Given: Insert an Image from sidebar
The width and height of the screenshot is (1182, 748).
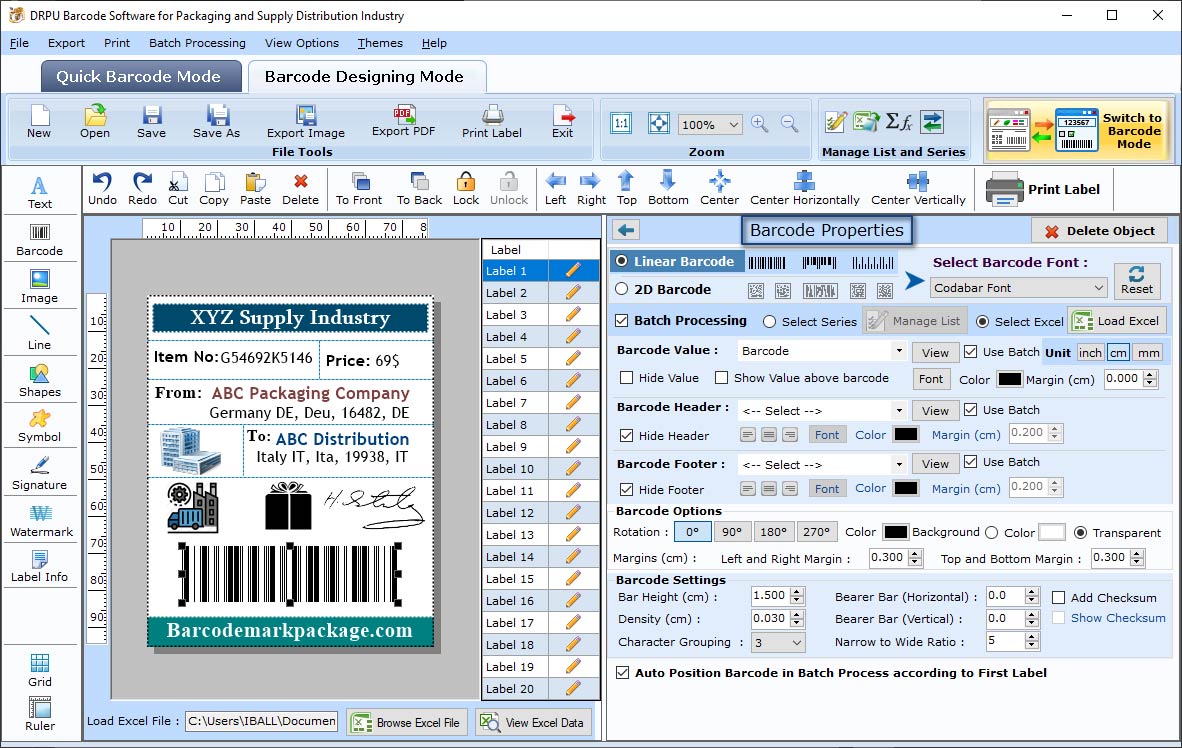Looking at the screenshot, I should [x=39, y=287].
